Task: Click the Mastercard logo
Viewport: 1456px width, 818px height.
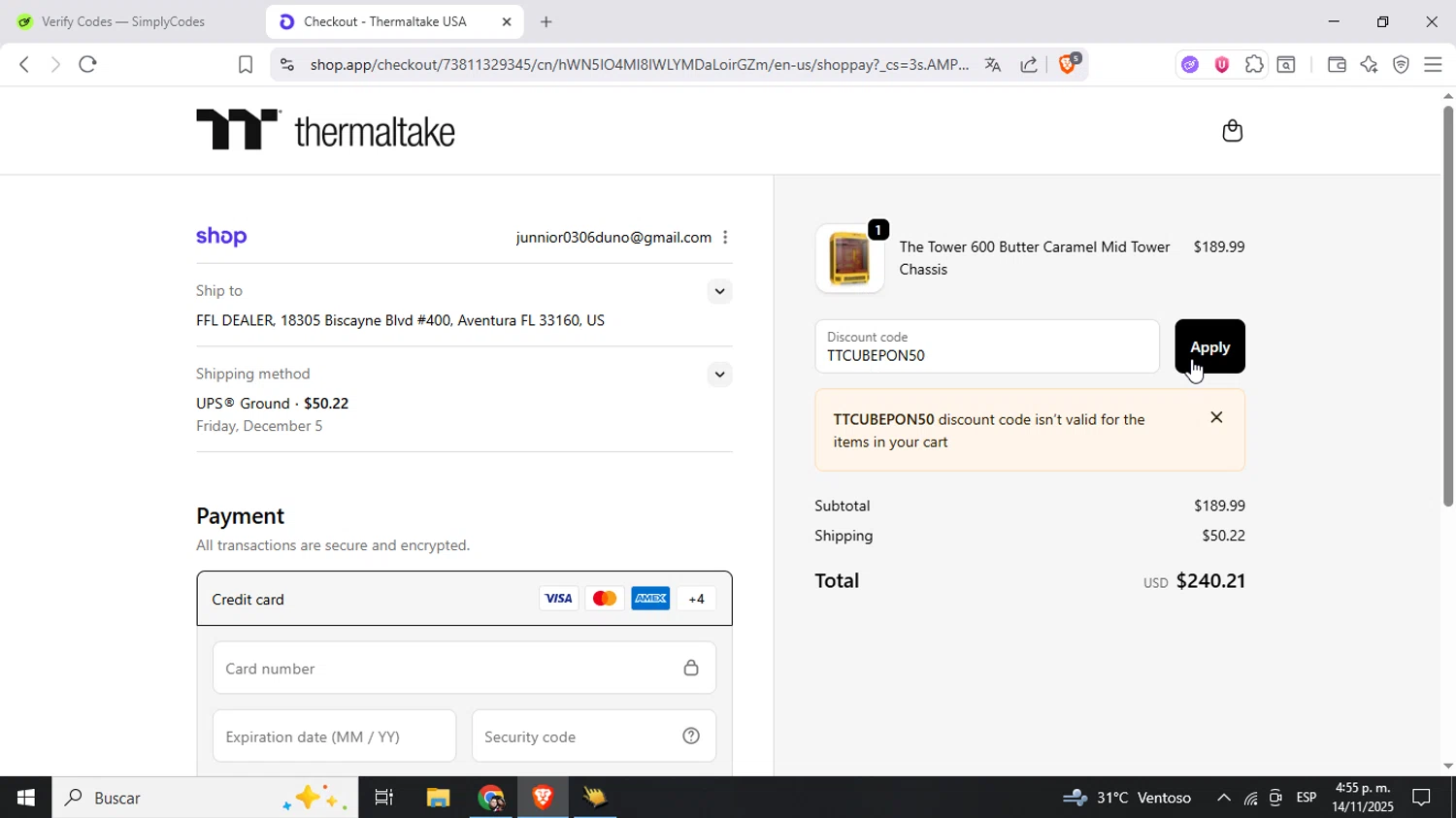Action: 604,599
